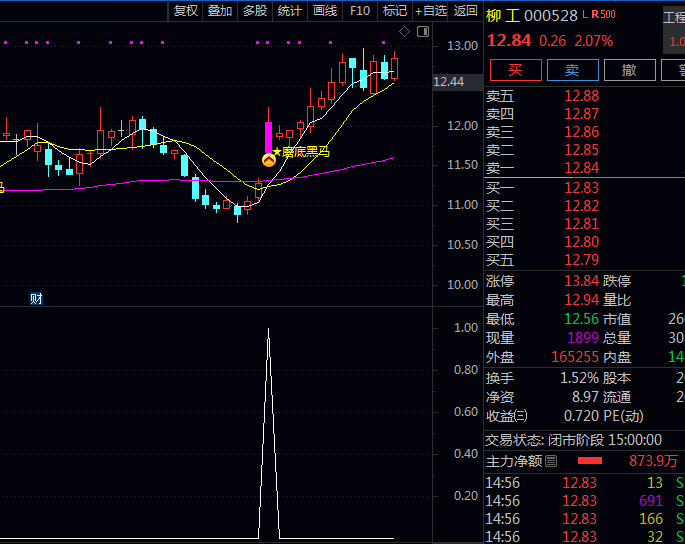This screenshot has width=685, height=544.
Task: Click the 14:56 trade row with volume 166
Action: [585, 519]
